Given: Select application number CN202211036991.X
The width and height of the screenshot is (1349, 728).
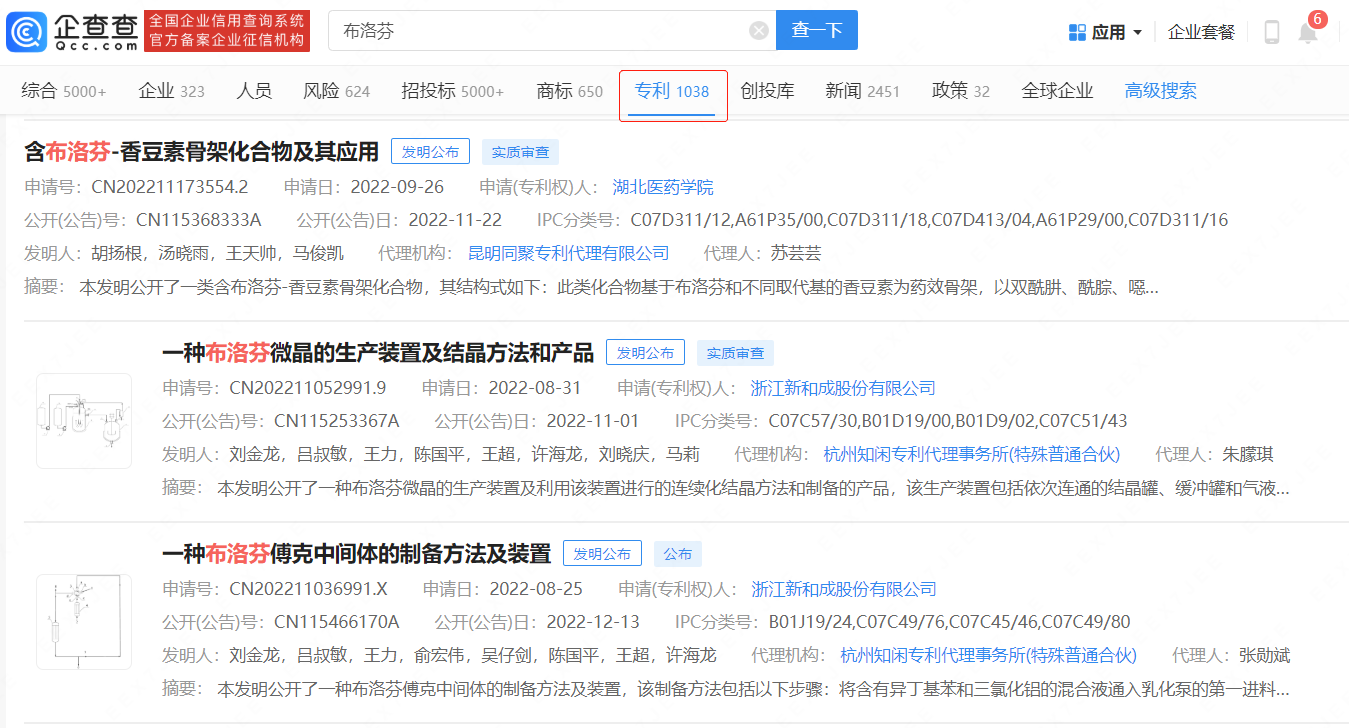Looking at the screenshot, I should pyautogui.click(x=308, y=589).
